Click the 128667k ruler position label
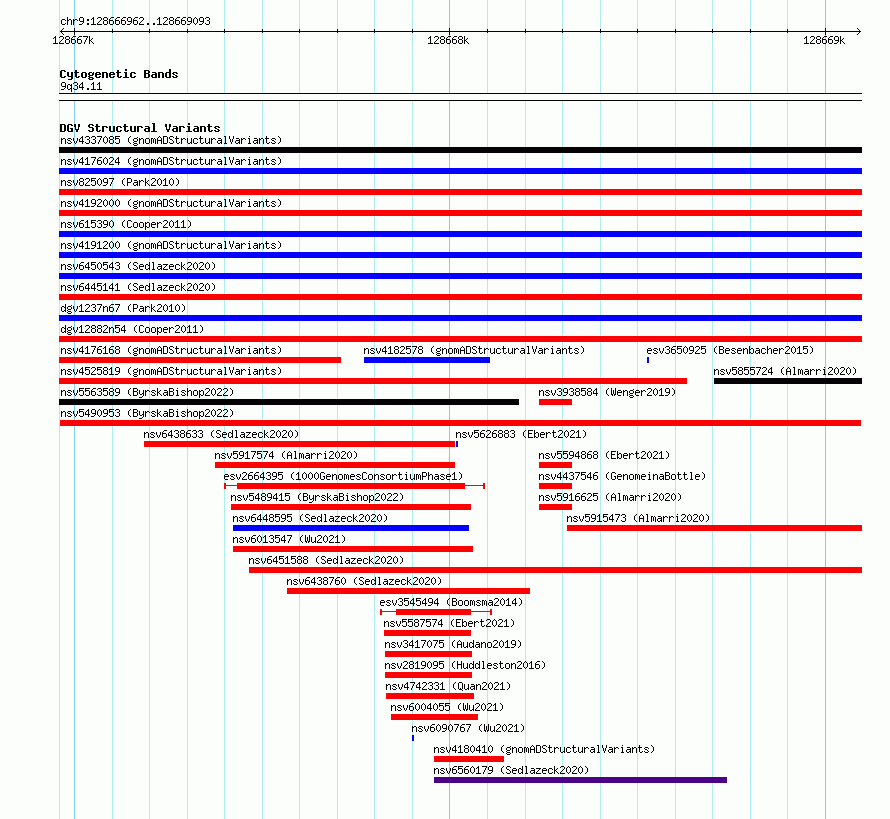The height and width of the screenshot is (819, 890). tap(73, 40)
